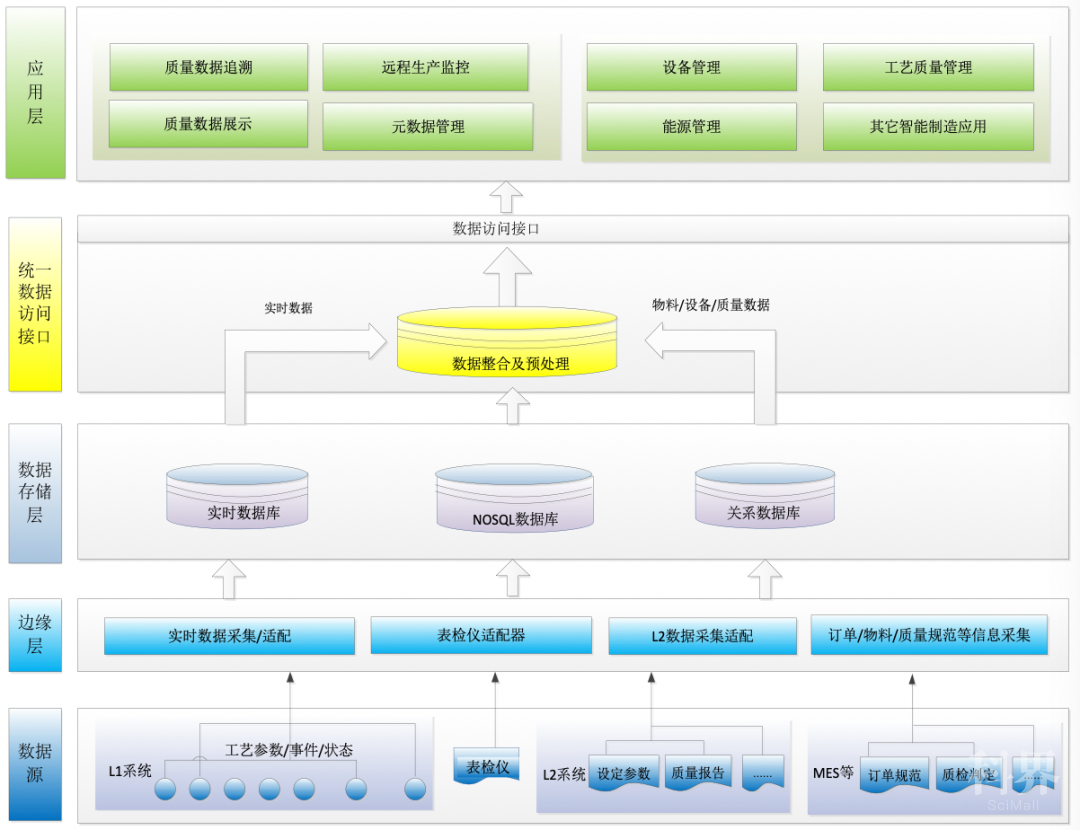Image resolution: width=1080 pixels, height=830 pixels.
Task: Click the 数据访问接口 header bar
Action: (573, 229)
